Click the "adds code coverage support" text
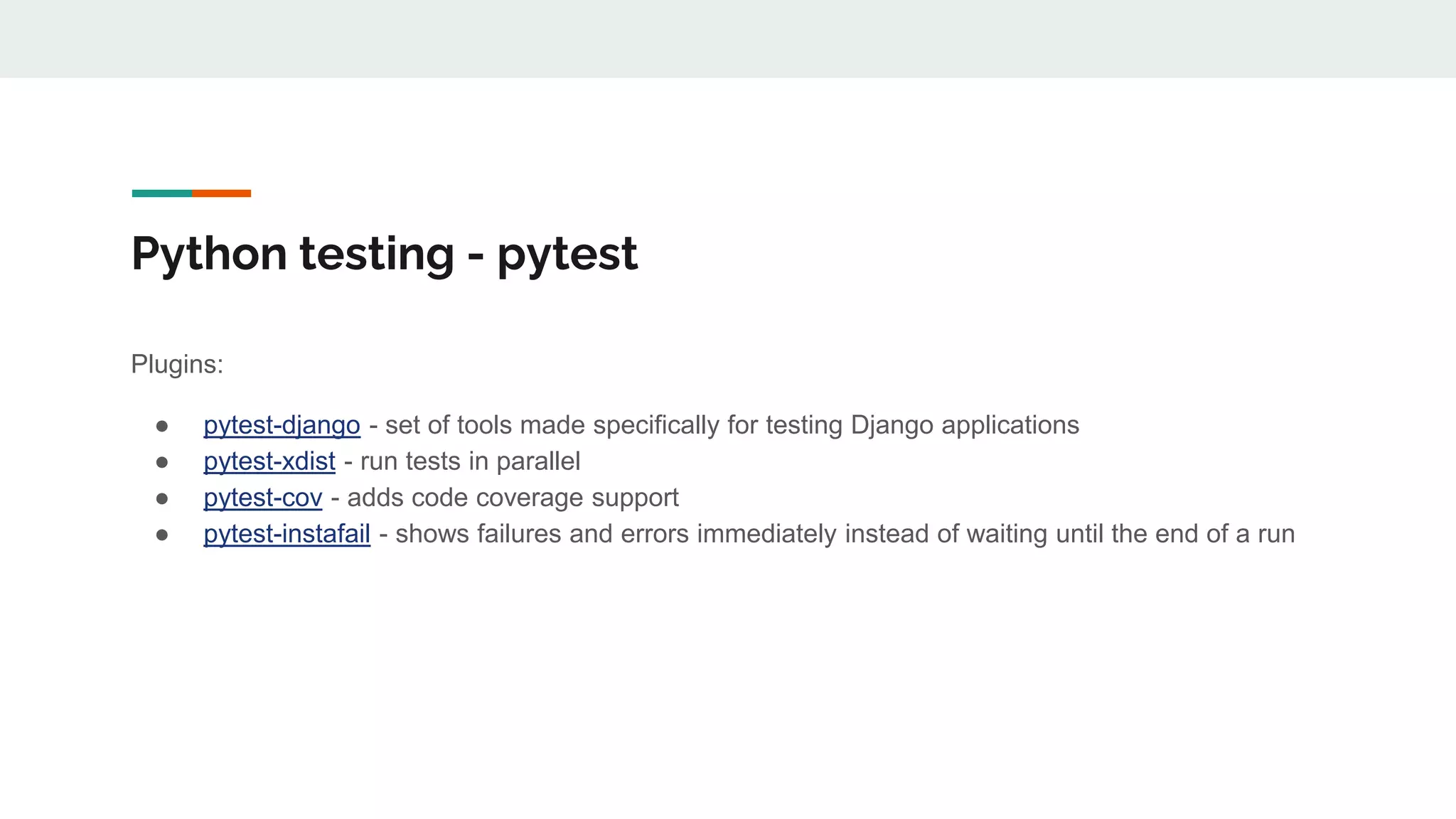Screen dimensions: 1456x819 [513, 498]
